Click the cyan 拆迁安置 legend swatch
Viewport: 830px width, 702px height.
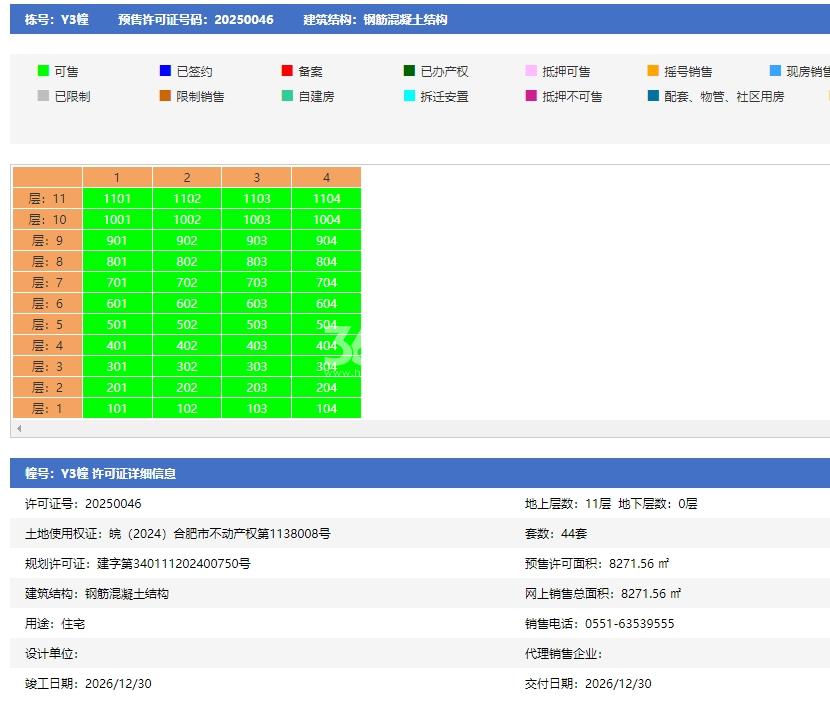[x=409, y=95]
